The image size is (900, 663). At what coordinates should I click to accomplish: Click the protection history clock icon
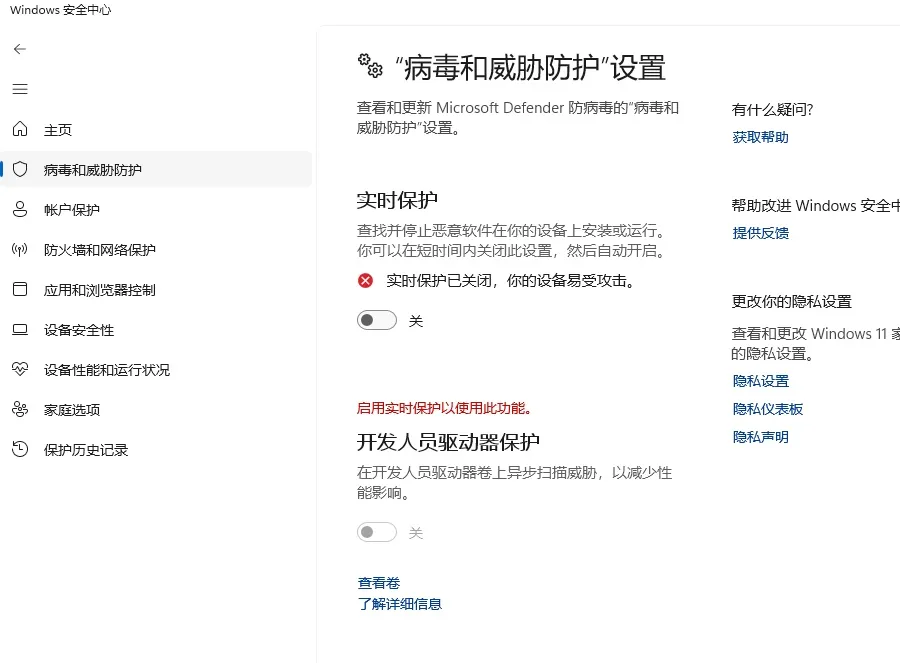pos(20,450)
